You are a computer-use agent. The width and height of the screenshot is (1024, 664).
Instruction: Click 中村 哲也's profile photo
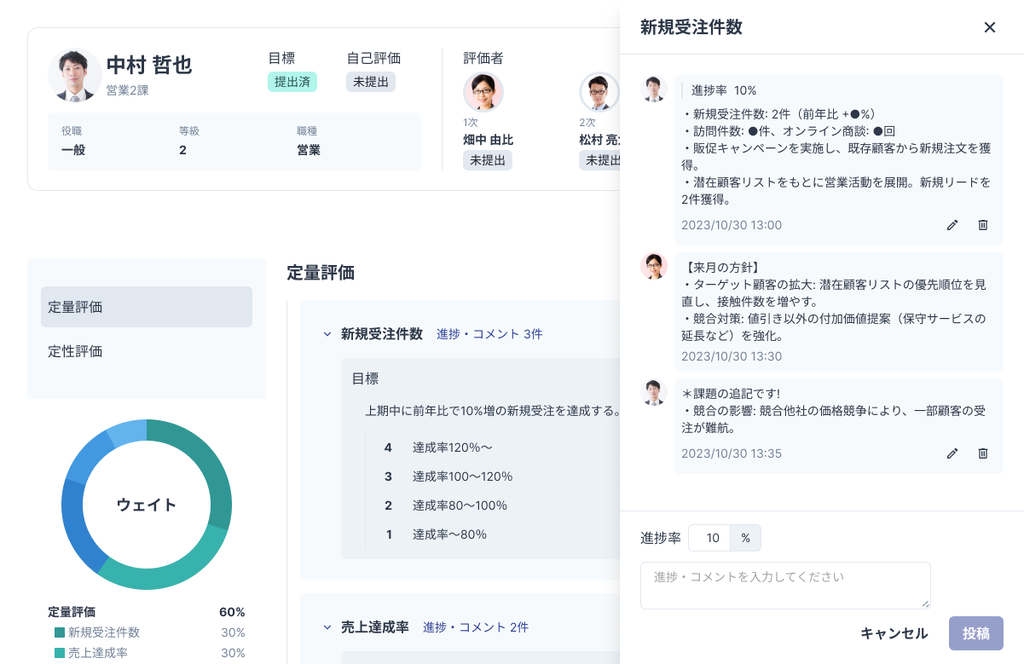pos(74,75)
